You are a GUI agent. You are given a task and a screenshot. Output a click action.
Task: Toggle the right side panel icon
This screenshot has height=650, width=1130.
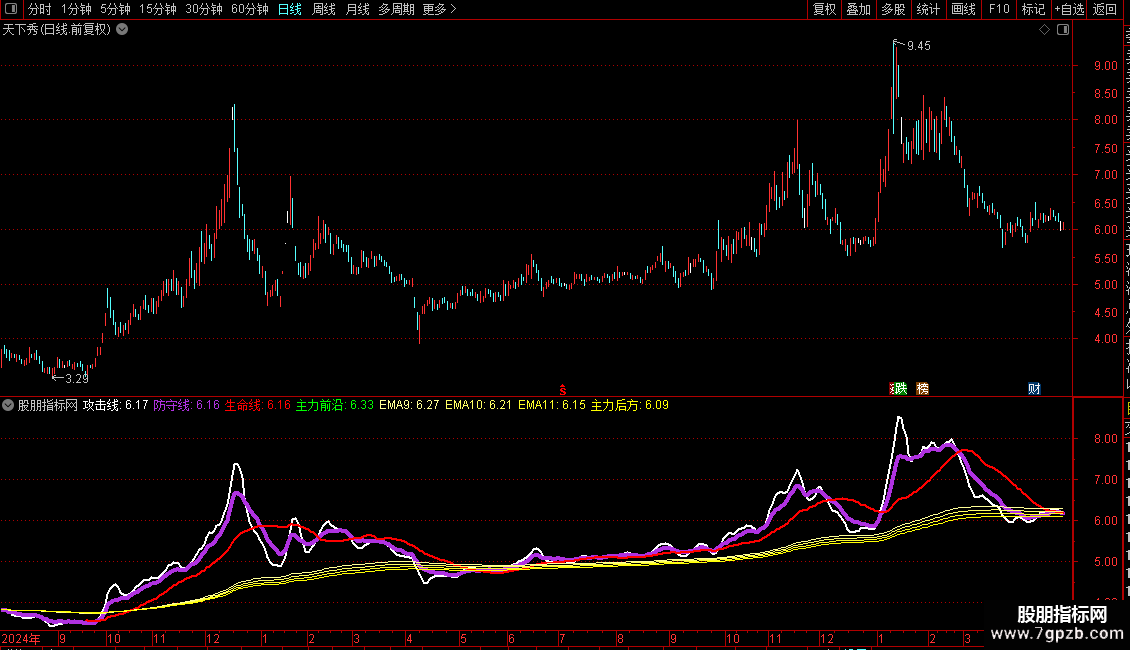[1063, 30]
